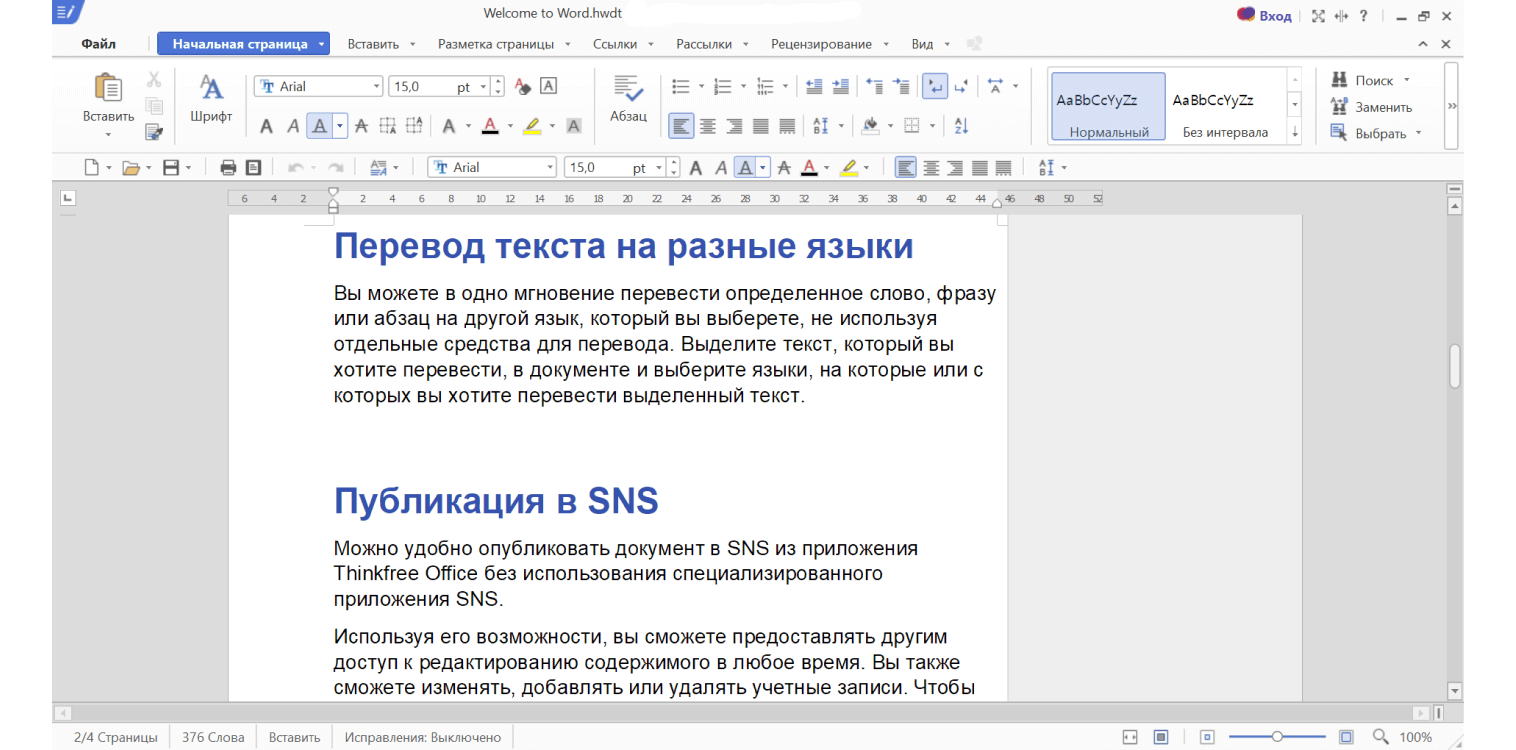Screen dimensions: 1516x750
Task: Open the ribbon line spacing dropdown arrow
Action: coord(841,126)
